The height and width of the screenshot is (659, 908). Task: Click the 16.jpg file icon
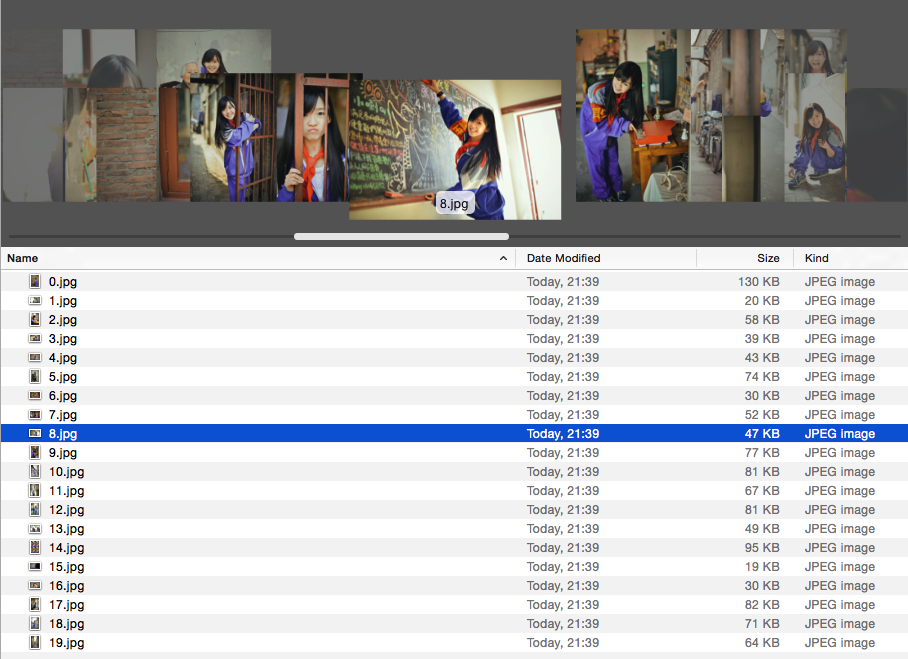[x=35, y=585]
